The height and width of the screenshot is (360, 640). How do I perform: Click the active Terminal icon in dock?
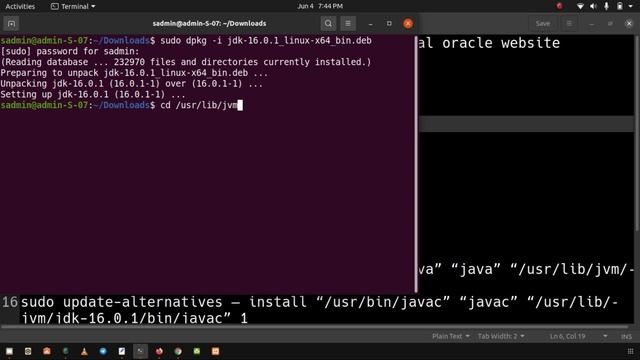140,351
